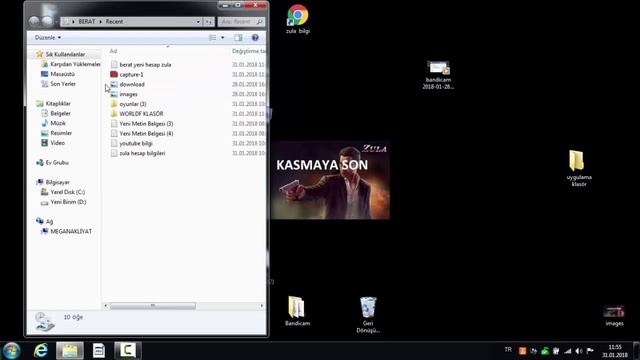
Task: Open the Düzenle menu
Action: tap(48, 38)
